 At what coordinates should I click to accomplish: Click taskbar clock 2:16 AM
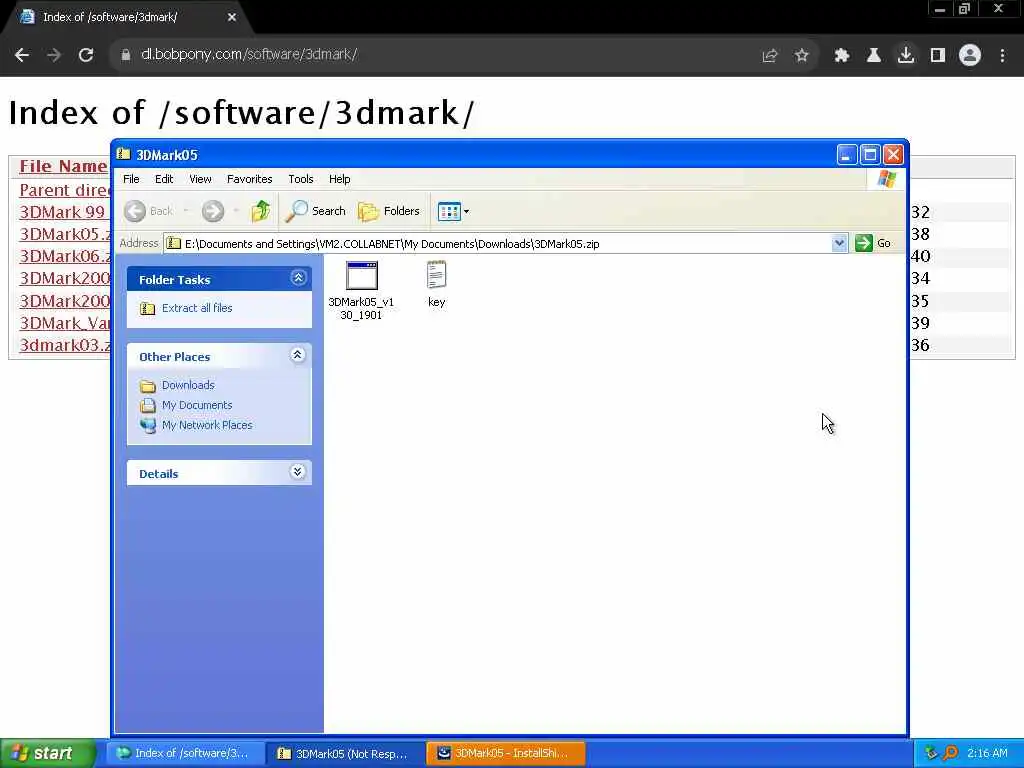pos(987,754)
